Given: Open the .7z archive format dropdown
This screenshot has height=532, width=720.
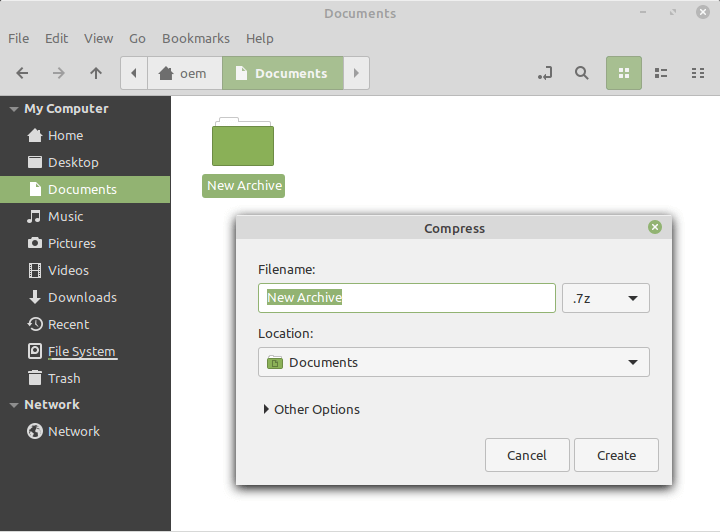Looking at the screenshot, I should tap(606, 298).
